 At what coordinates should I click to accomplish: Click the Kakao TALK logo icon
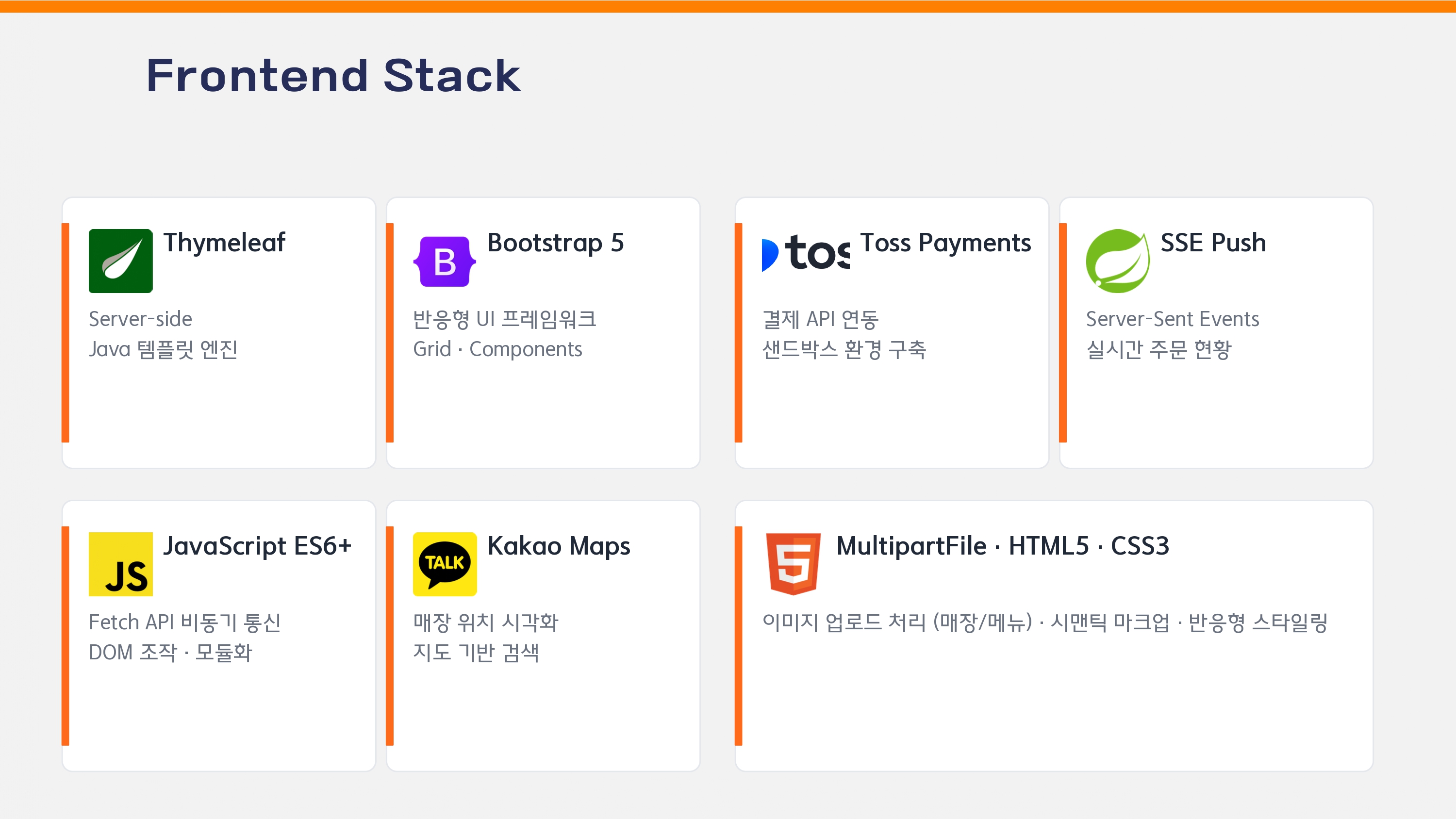[x=445, y=564]
